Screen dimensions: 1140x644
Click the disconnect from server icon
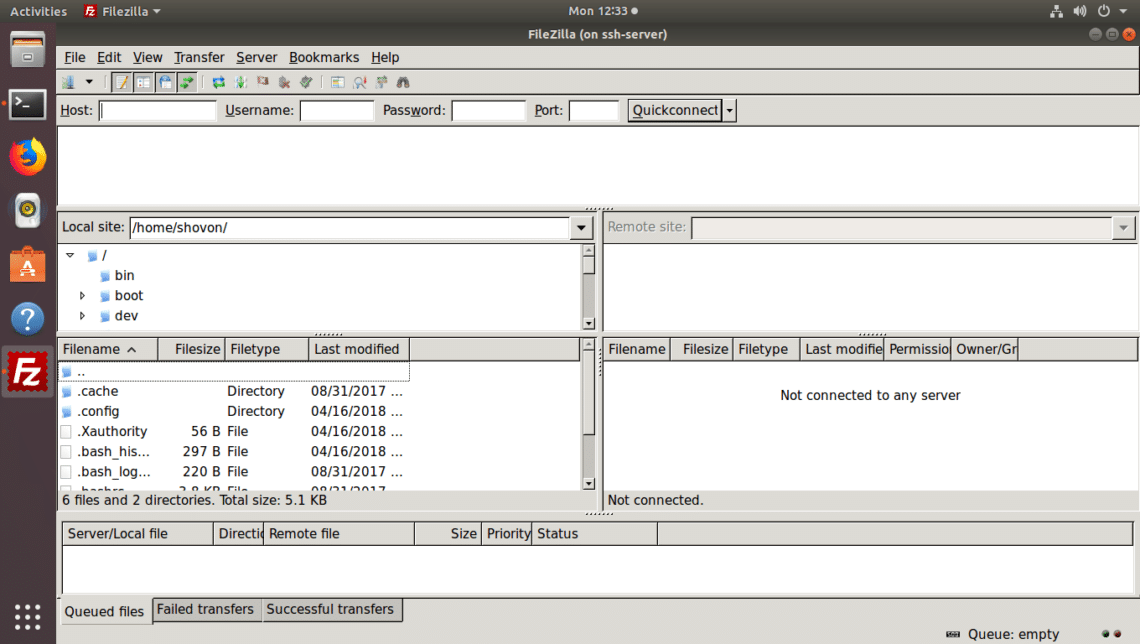pos(285,82)
